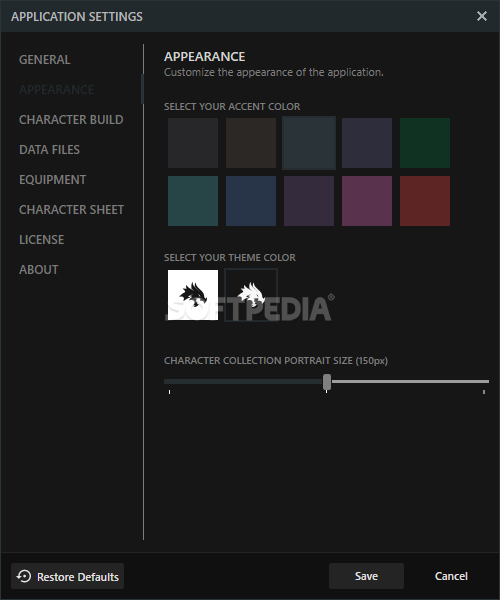Cancel the settings changes
500x600 pixels.
pyautogui.click(x=451, y=576)
